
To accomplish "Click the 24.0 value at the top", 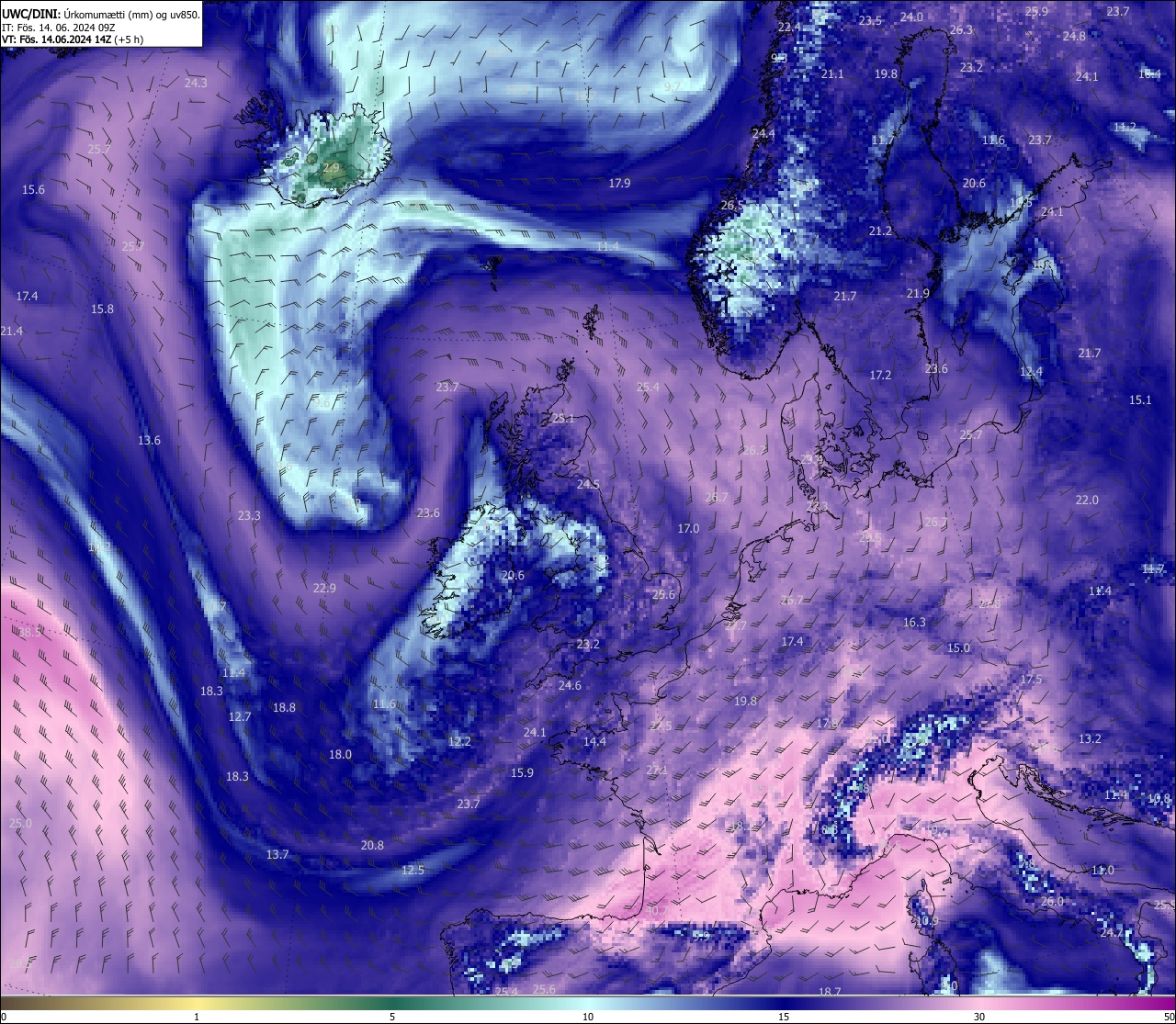I will pyautogui.click(x=911, y=17).
